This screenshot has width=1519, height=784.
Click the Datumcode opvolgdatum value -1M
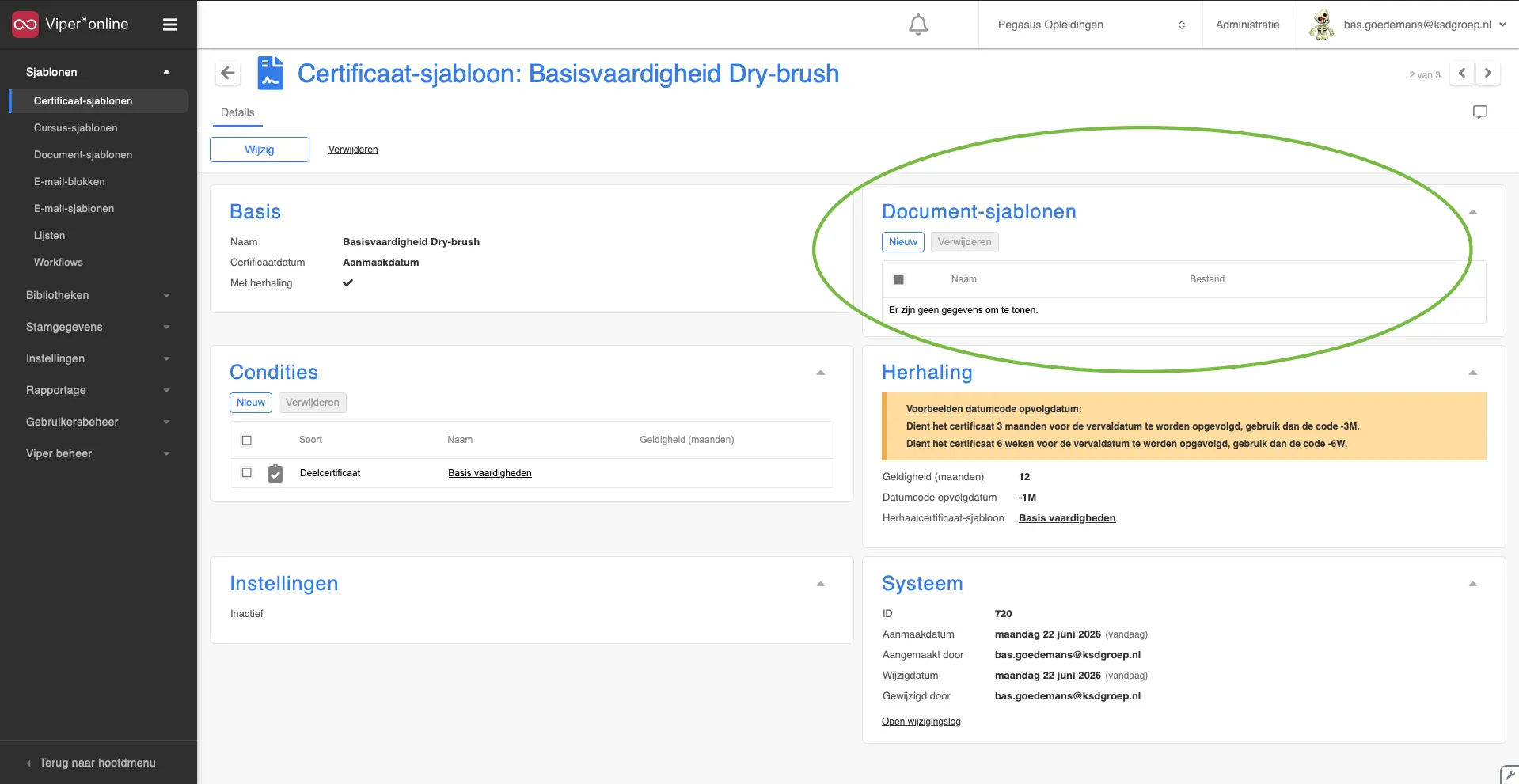click(x=1027, y=498)
